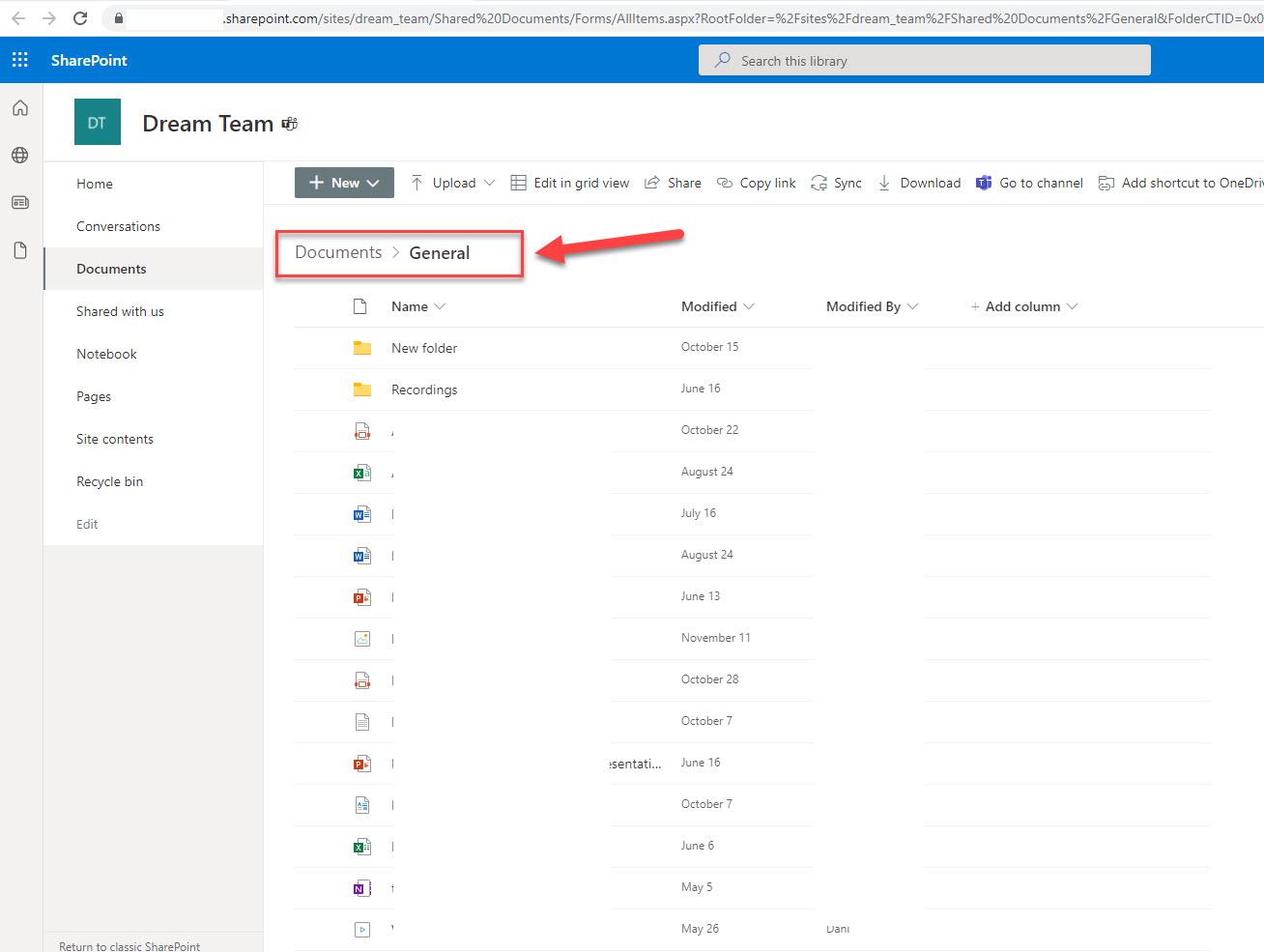Select the Edit in grid view icon
Image resolution: width=1264 pixels, height=952 pixels.
(x=519, y=183)
